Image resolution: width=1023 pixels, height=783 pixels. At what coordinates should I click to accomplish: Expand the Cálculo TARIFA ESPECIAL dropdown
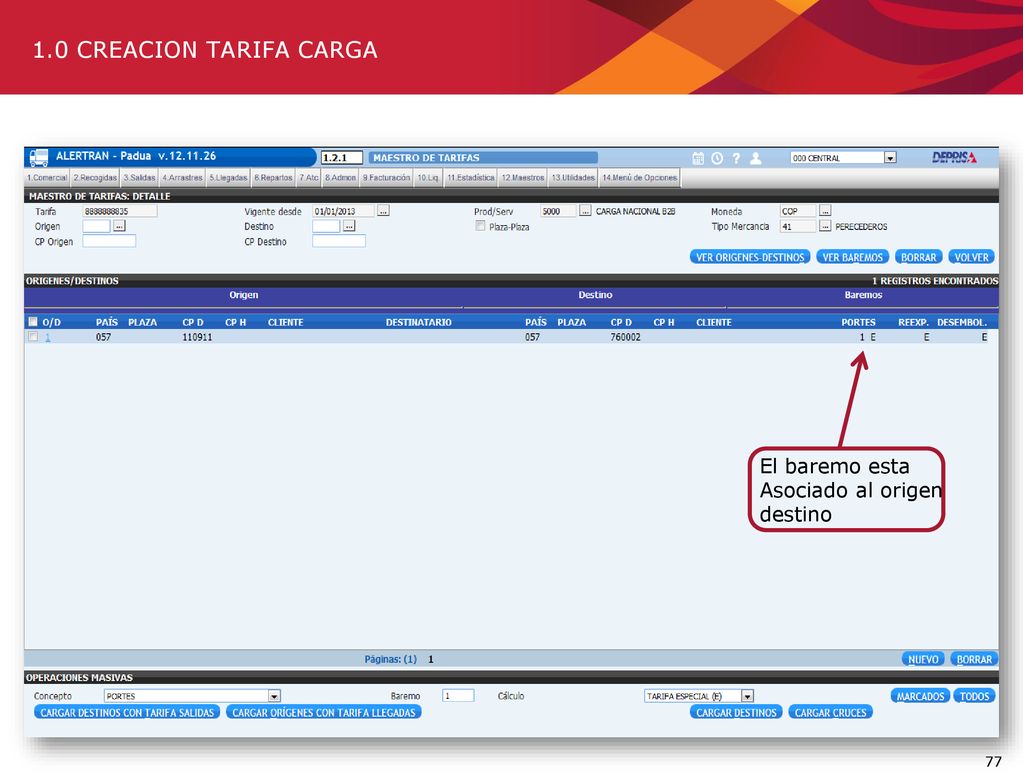tap(748, 696)
